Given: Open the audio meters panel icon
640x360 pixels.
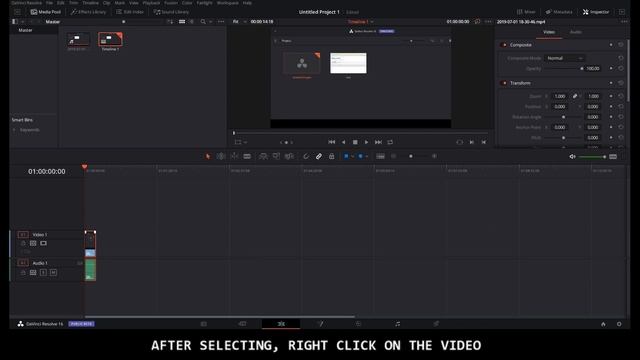Looking at the screenshot, I should (613, 157).
